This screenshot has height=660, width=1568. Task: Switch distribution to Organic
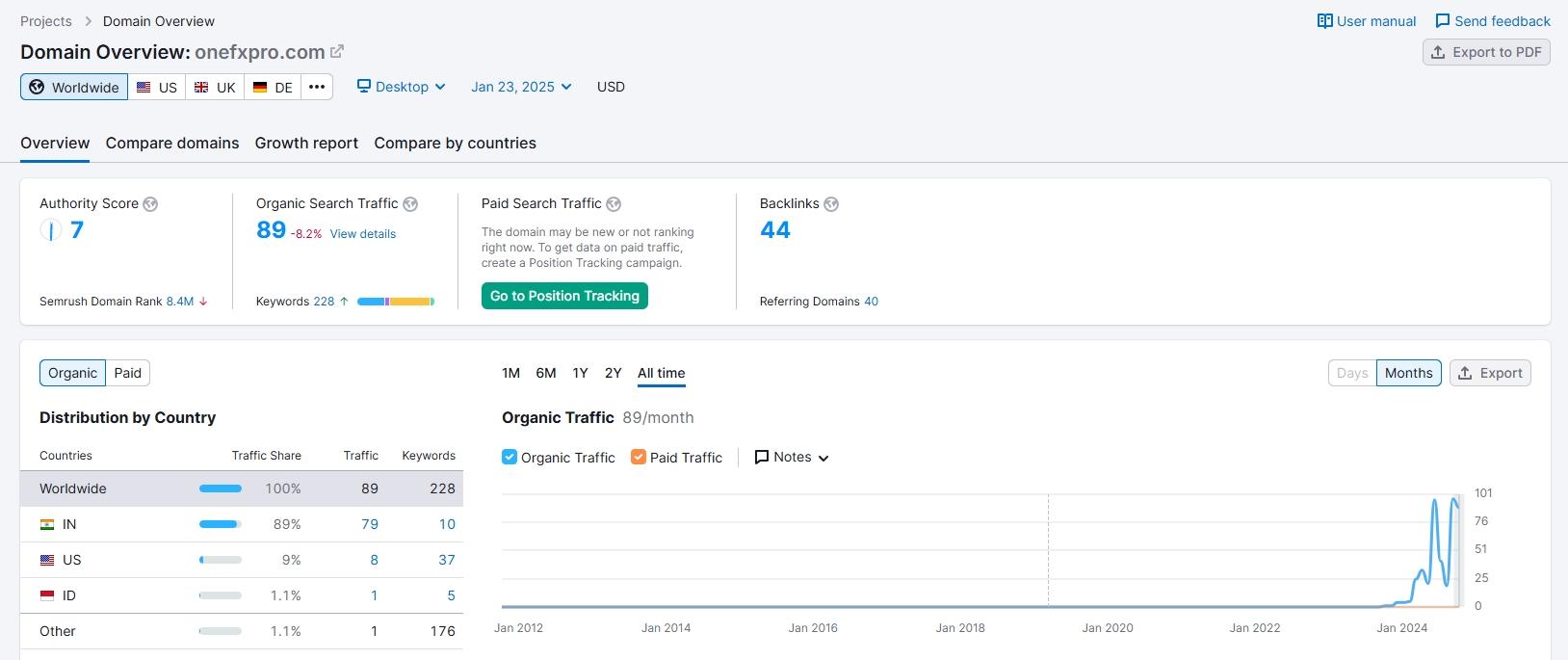(73, 373)
